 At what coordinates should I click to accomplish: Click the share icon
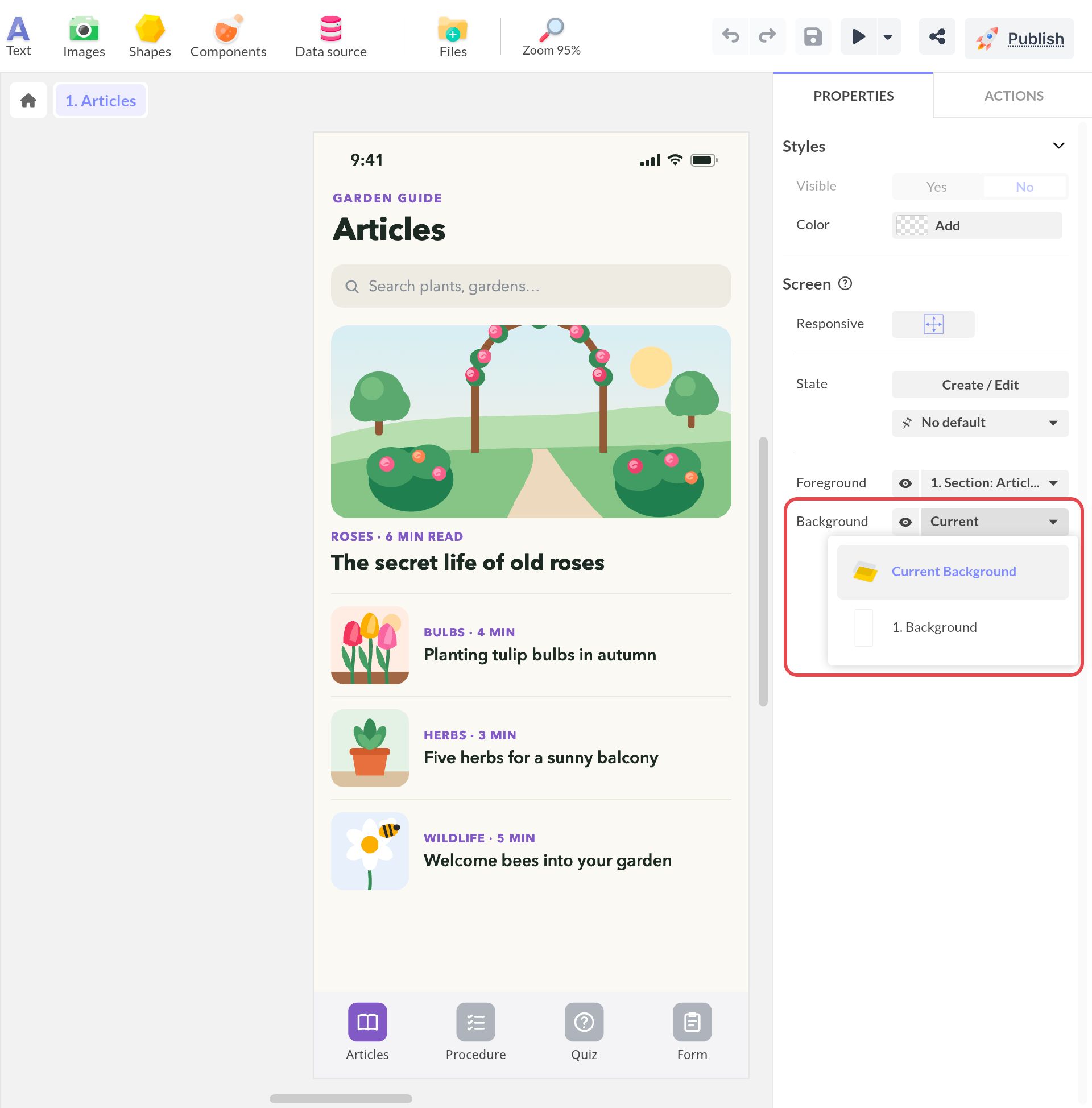coord(937,36)
